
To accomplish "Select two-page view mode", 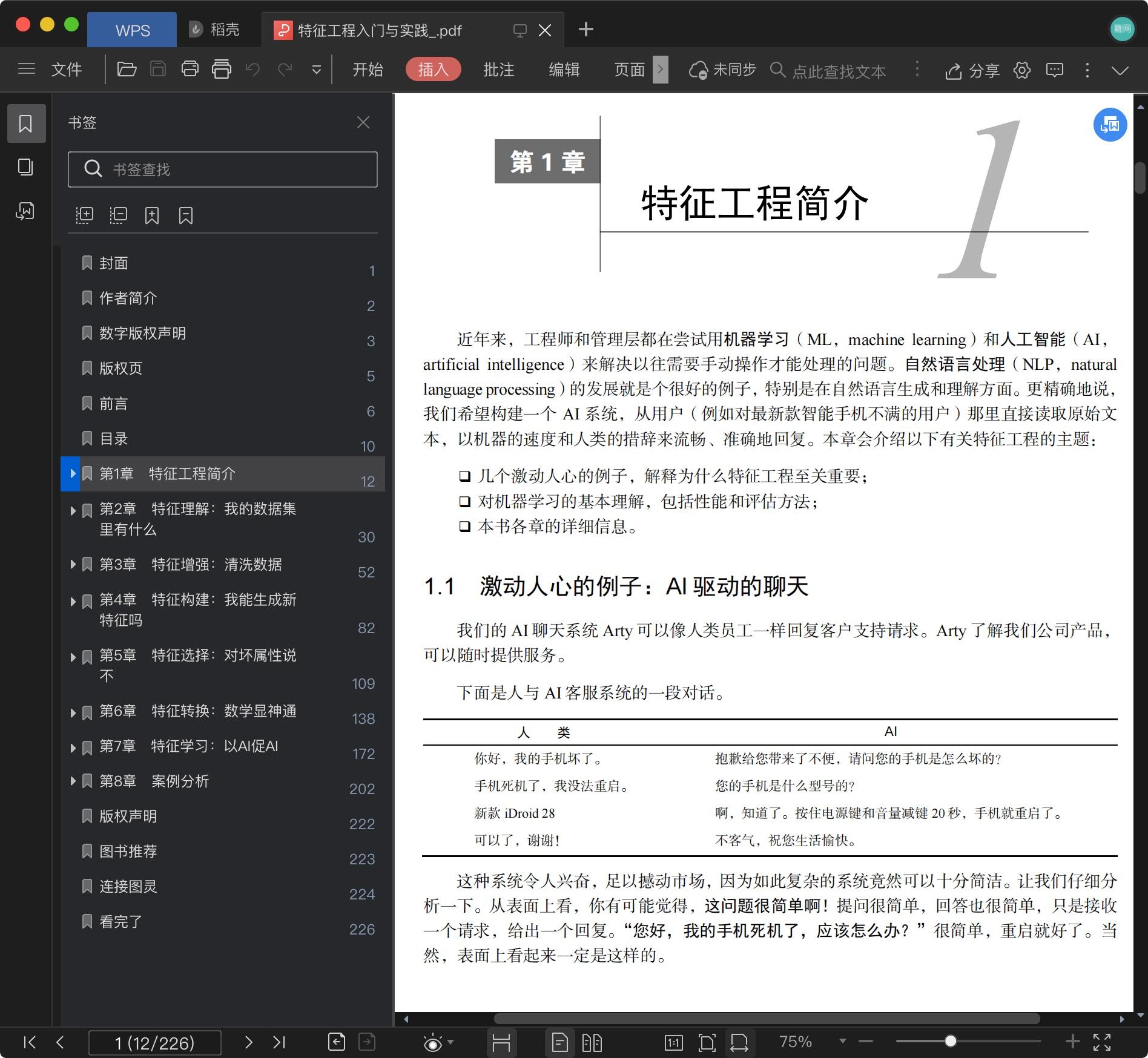I will (592, 1042).
